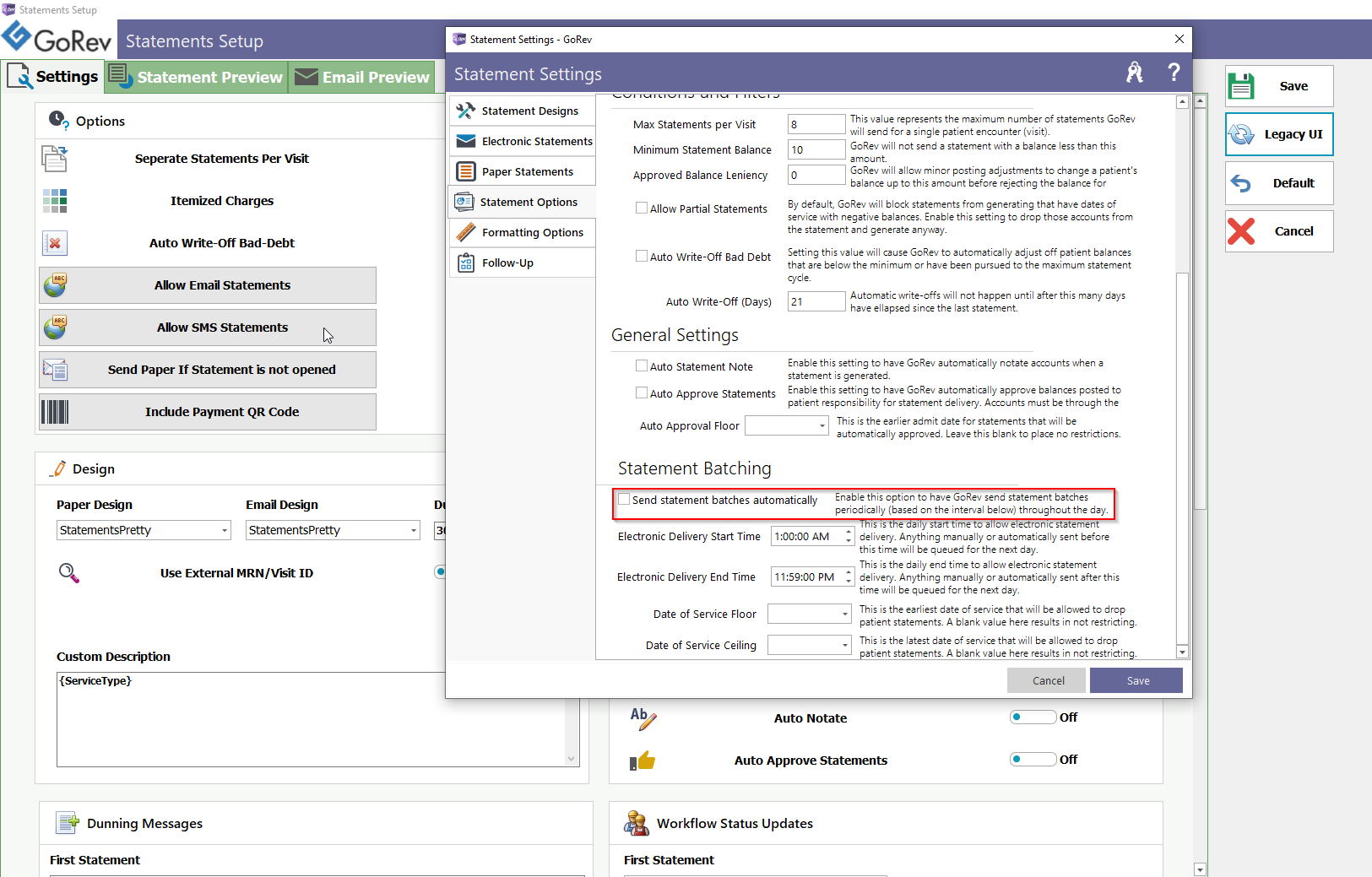Screen dimensions: 1372x877
Task: Open the Date of Service Ceiling dropdown
Action: [x=845, y=646]
